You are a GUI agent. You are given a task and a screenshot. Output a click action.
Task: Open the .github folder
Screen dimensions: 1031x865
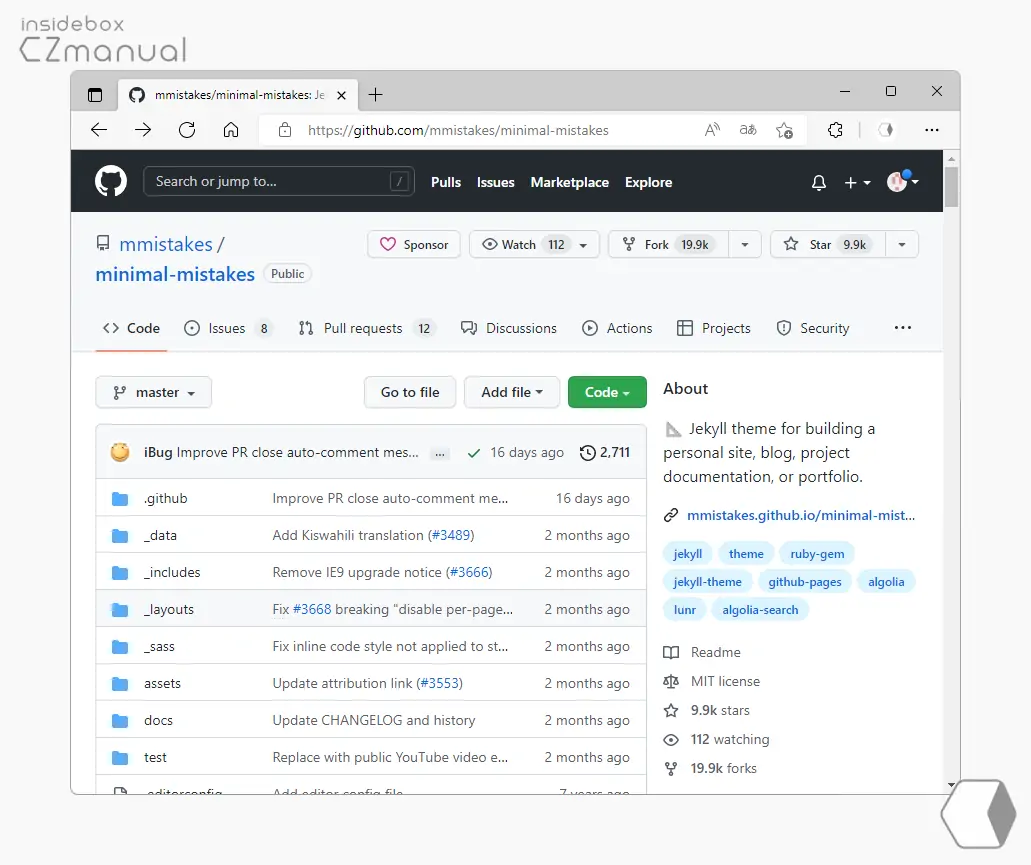[166, 498]
